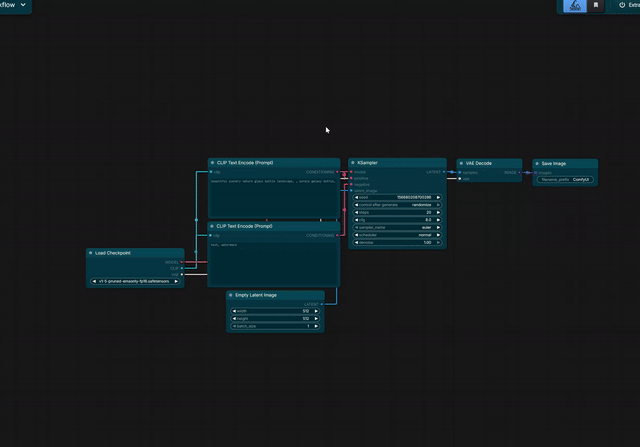The width and height of the screenshot is (640, 447).
Task: Click the KSampler negative input socket
Action: point(351,185)
